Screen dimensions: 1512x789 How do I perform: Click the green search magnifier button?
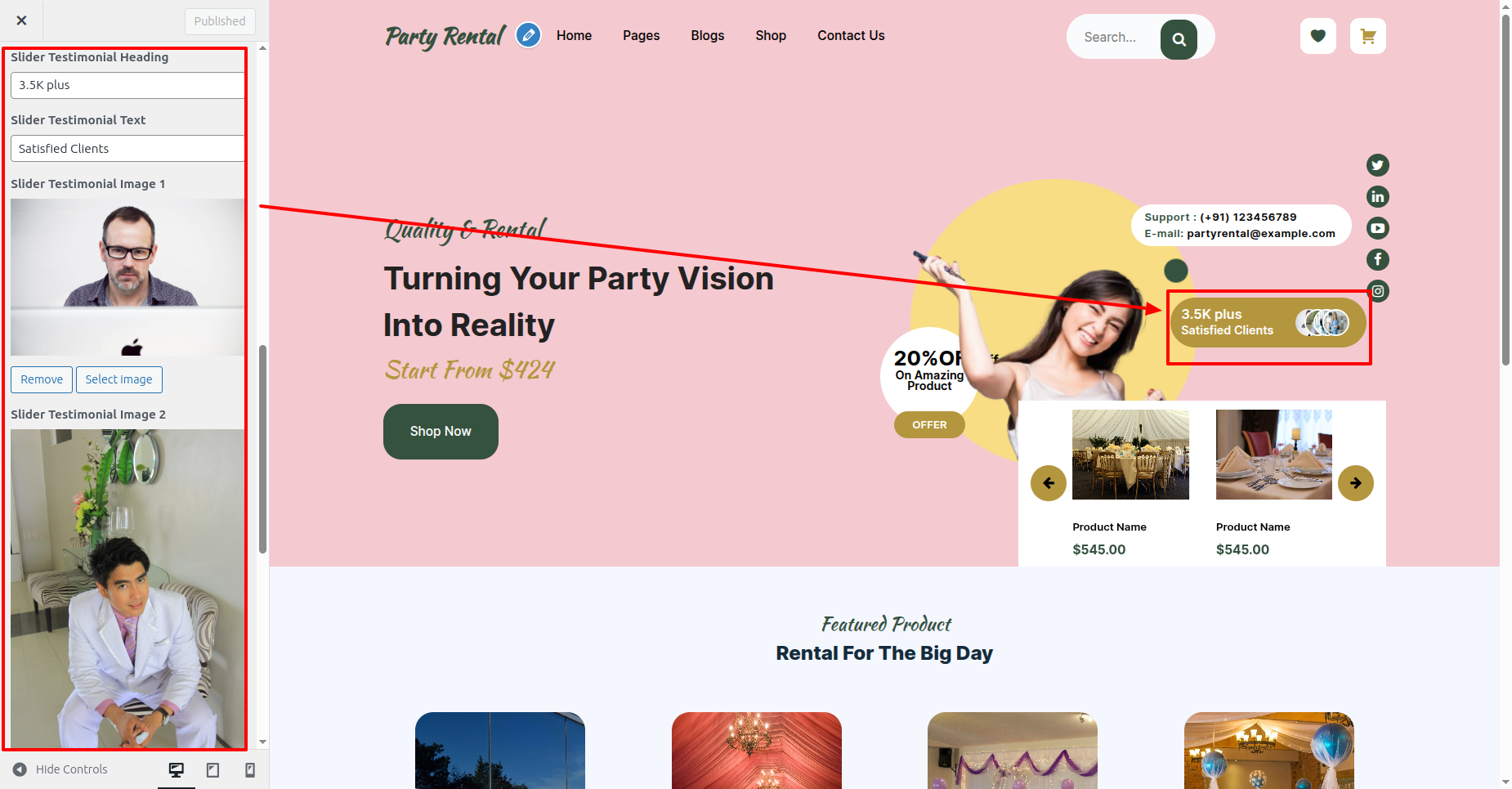tap(1179, 38)
